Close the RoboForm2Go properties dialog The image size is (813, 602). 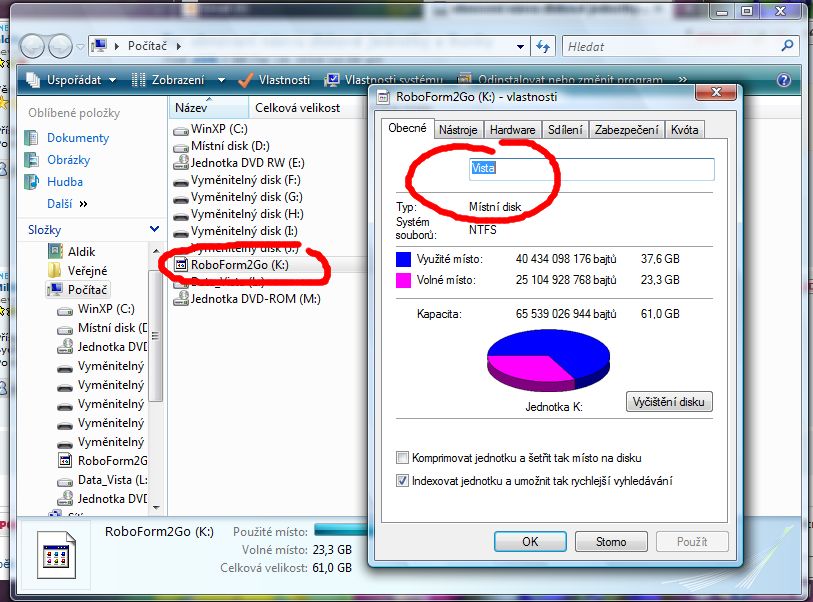point(716,92)
